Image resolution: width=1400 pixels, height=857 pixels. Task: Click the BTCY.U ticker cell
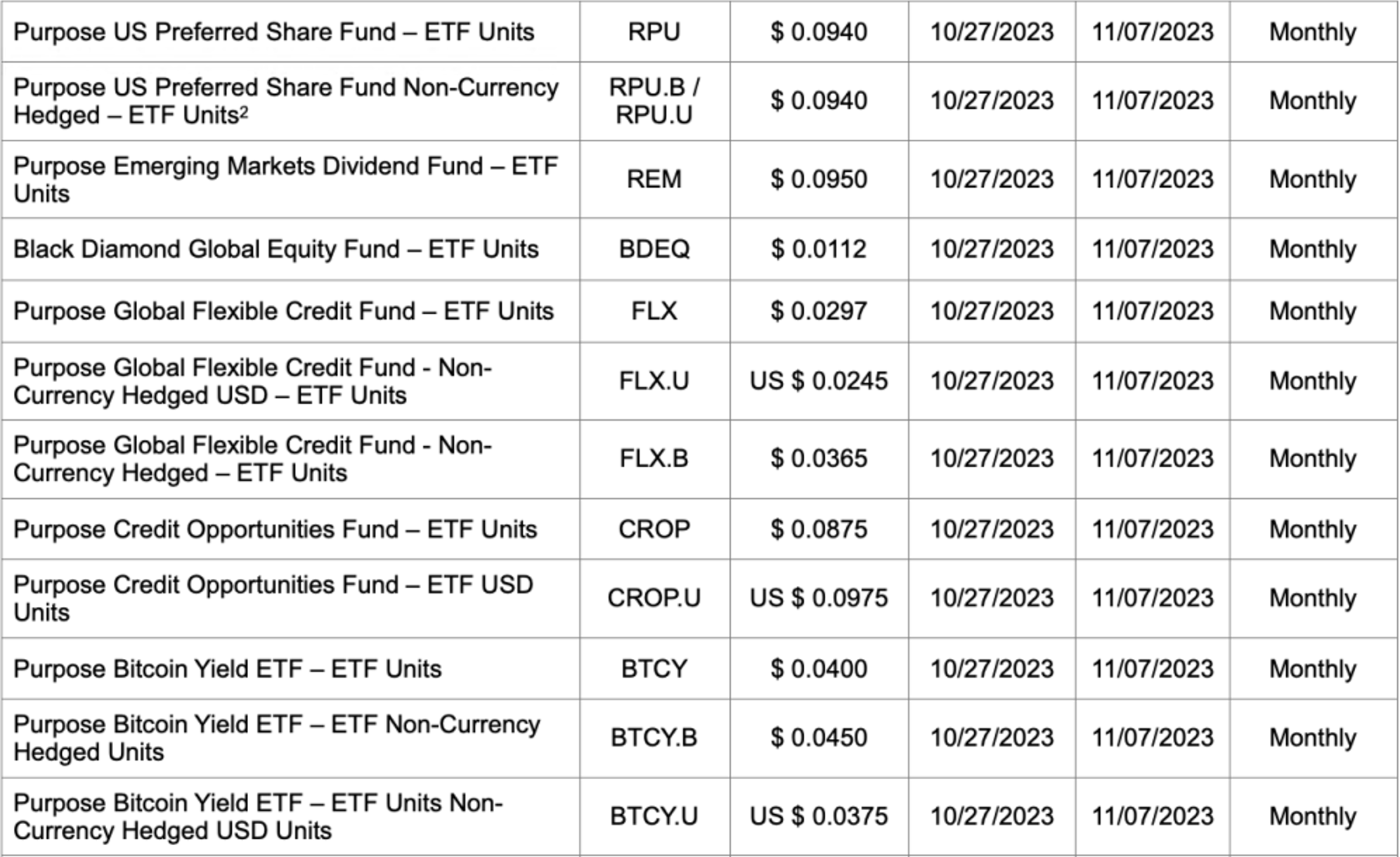654,817
